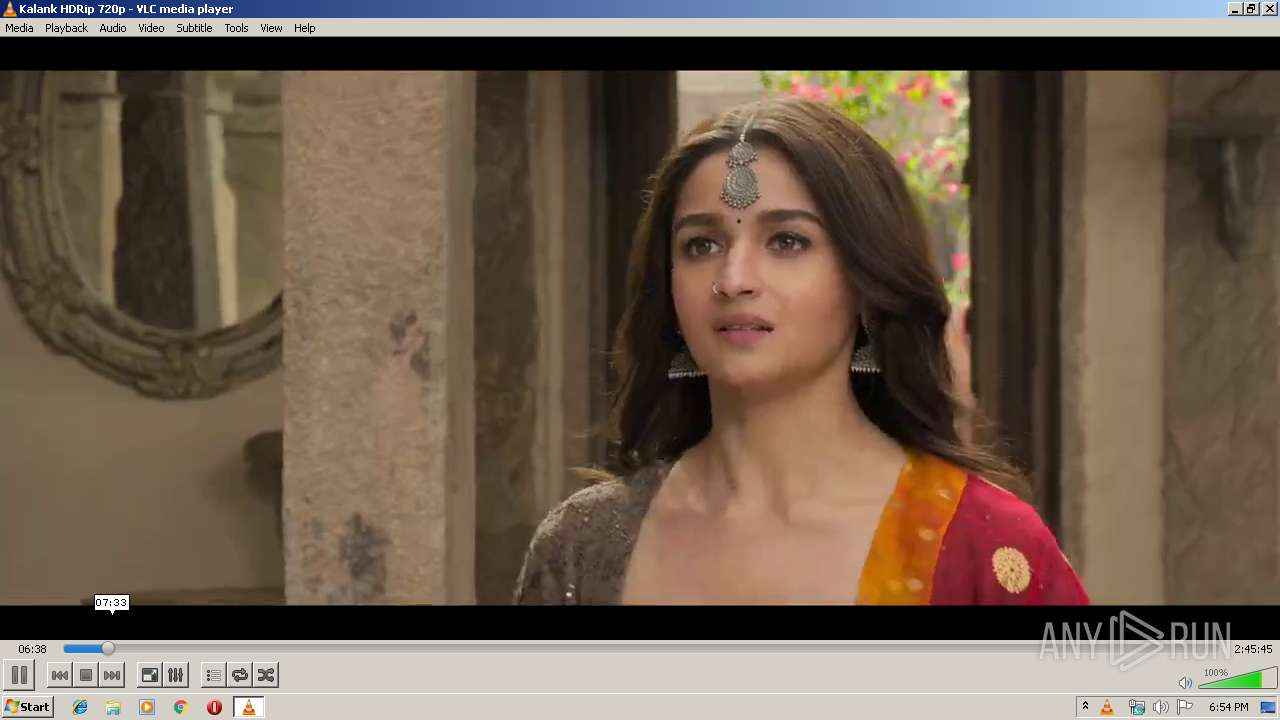Jump to previous media in playlist
1280x720 pixels.
point(60,675)
